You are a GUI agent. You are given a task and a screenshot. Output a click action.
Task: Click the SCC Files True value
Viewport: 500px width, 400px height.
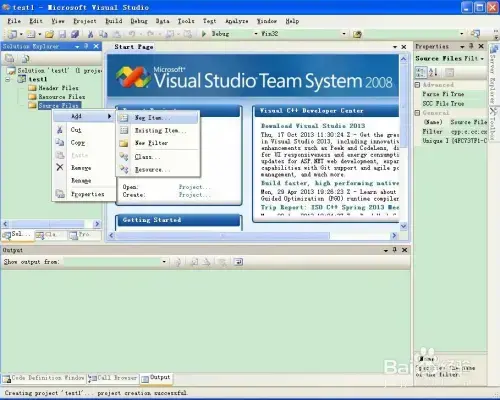(468, 104)
